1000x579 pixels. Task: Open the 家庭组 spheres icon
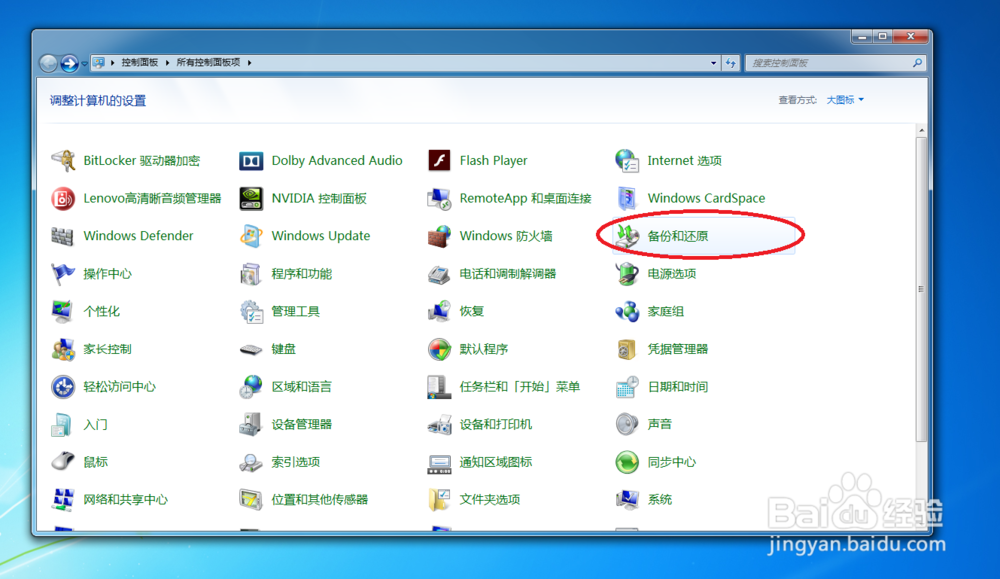tap(627, 311)
